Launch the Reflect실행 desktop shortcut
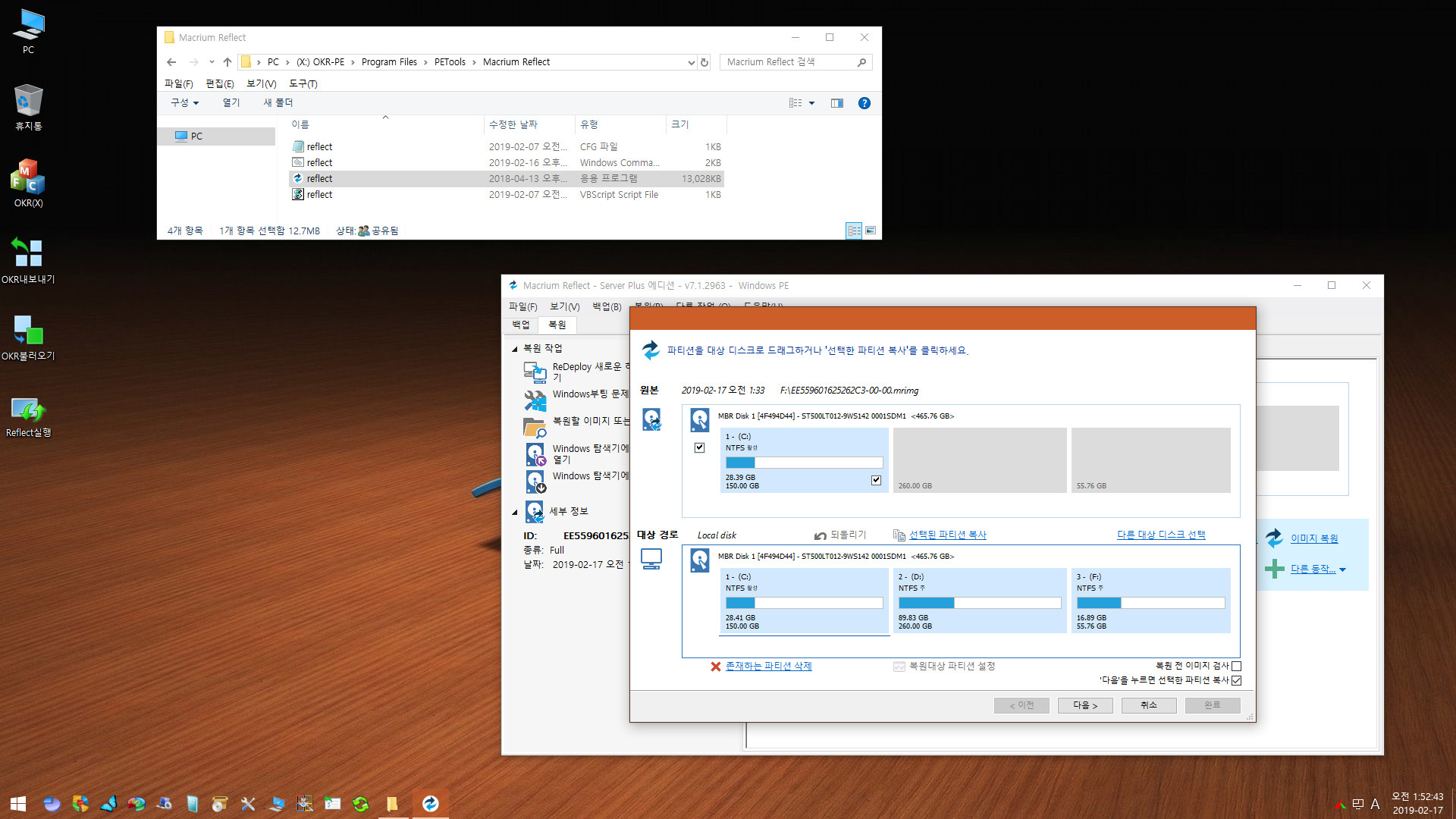The height and width of the screenshot is (819, 1456). click(28, 416)
